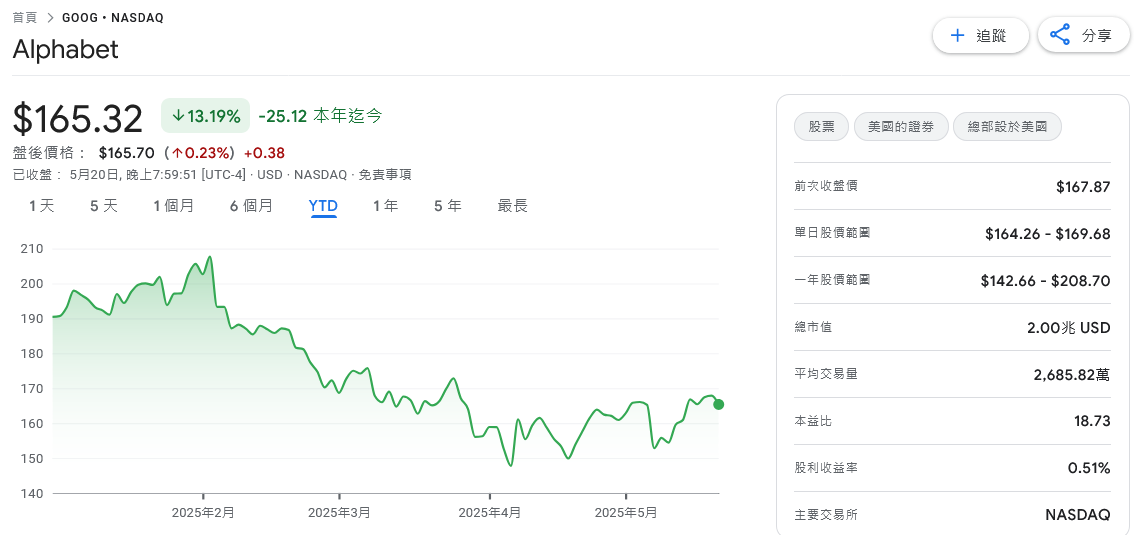This screenshot has height=535, width=1134.
Task: Select the 1天 time range tab
Action: coord(42,206)
